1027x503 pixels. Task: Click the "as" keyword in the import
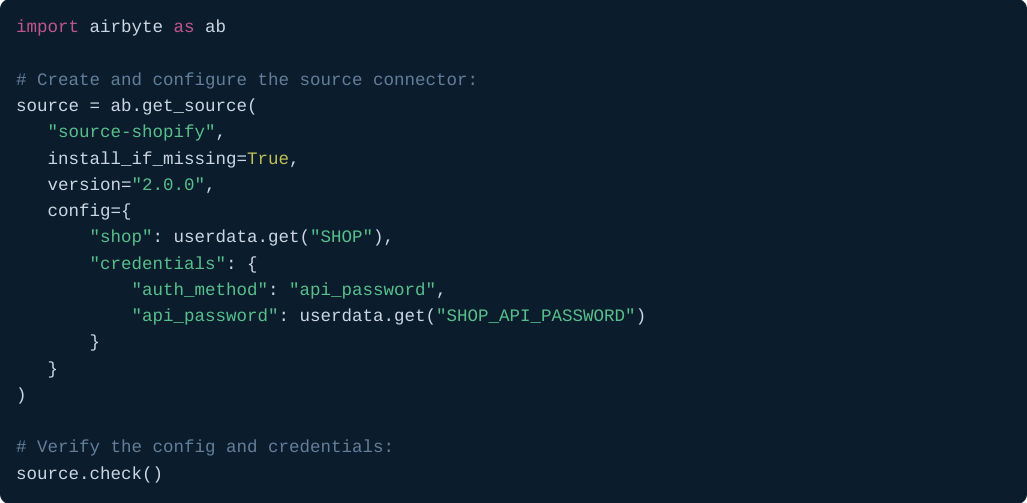coord(184,27)
